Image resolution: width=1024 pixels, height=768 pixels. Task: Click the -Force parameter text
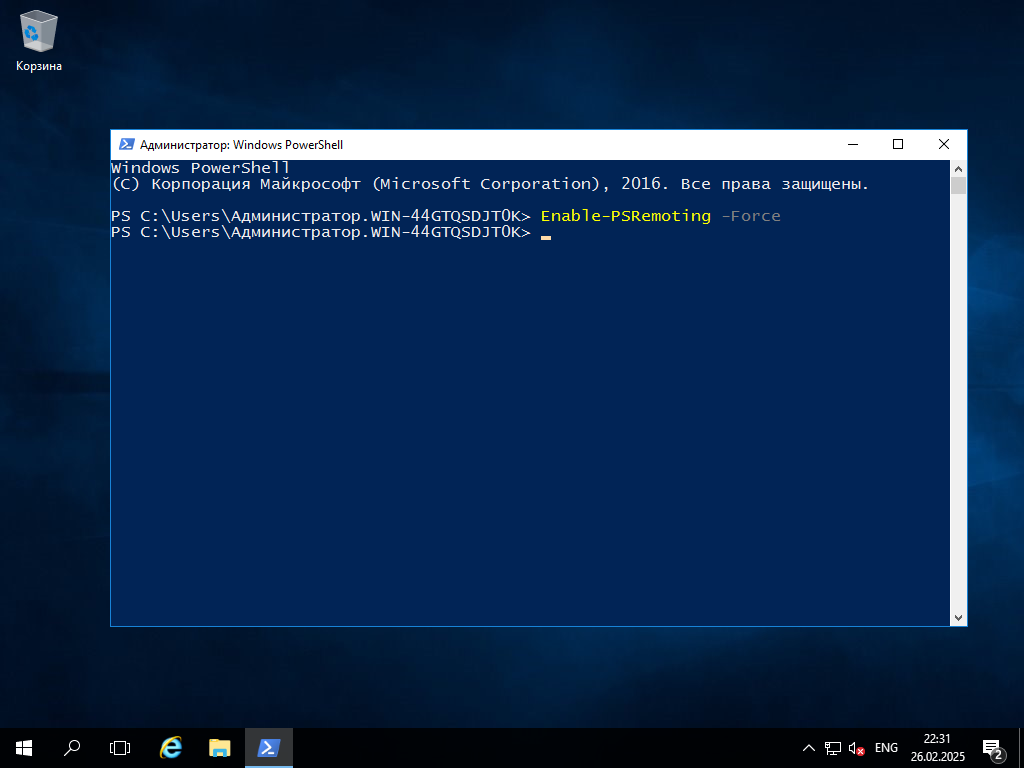(x=751, y=216)
